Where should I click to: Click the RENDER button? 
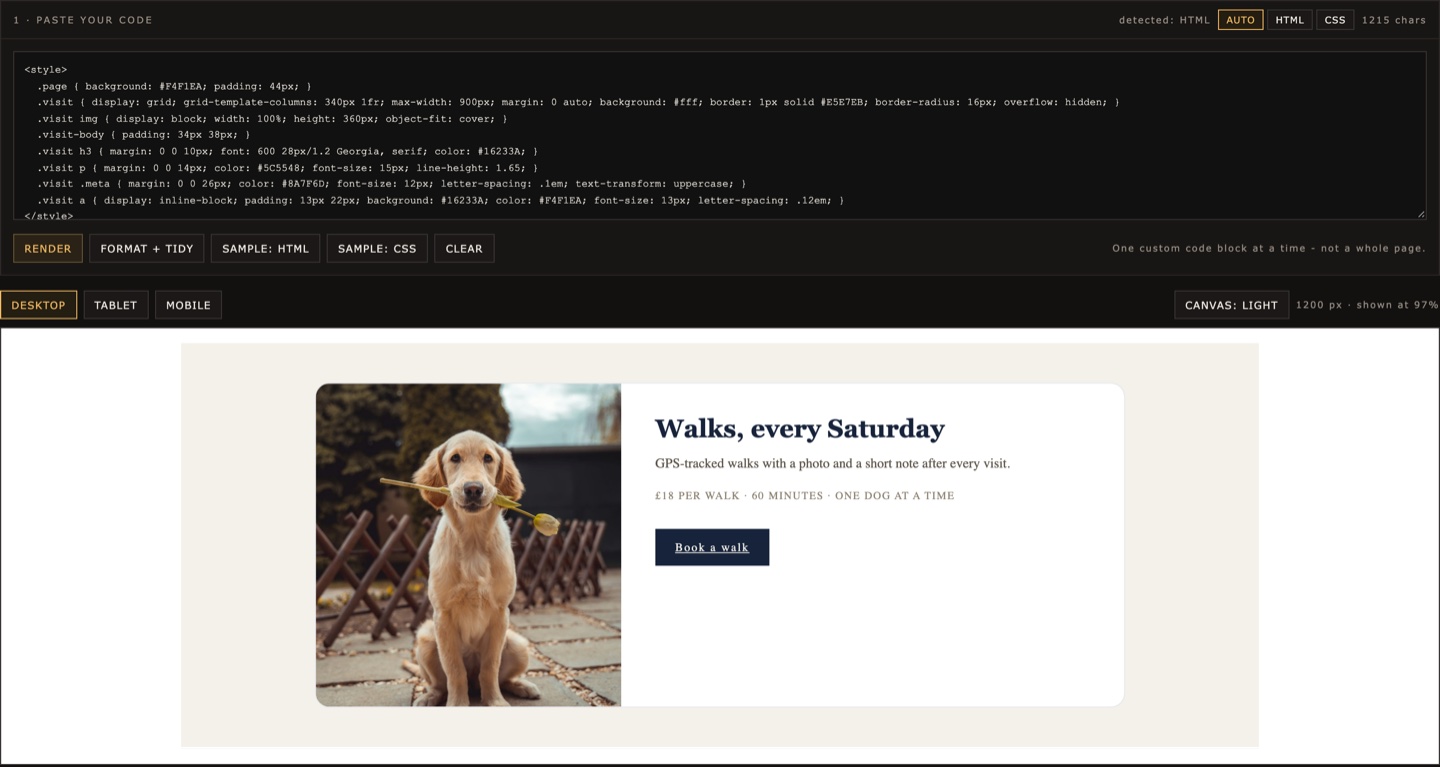click(x=48, y=248)
